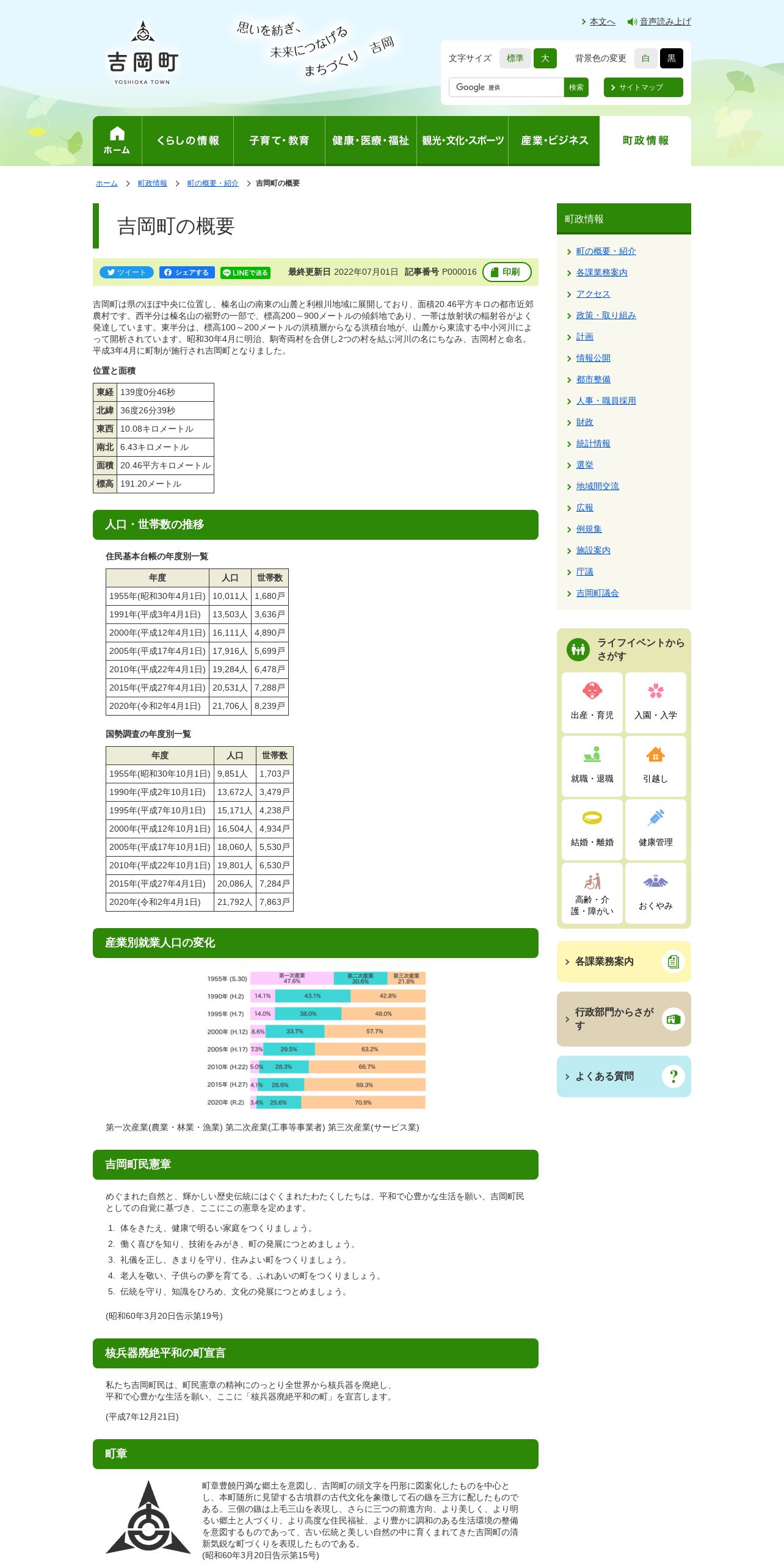Open 入園・入学 cherry blossom tile
The width and height of the screenshot is (784, 1568).
656,703
